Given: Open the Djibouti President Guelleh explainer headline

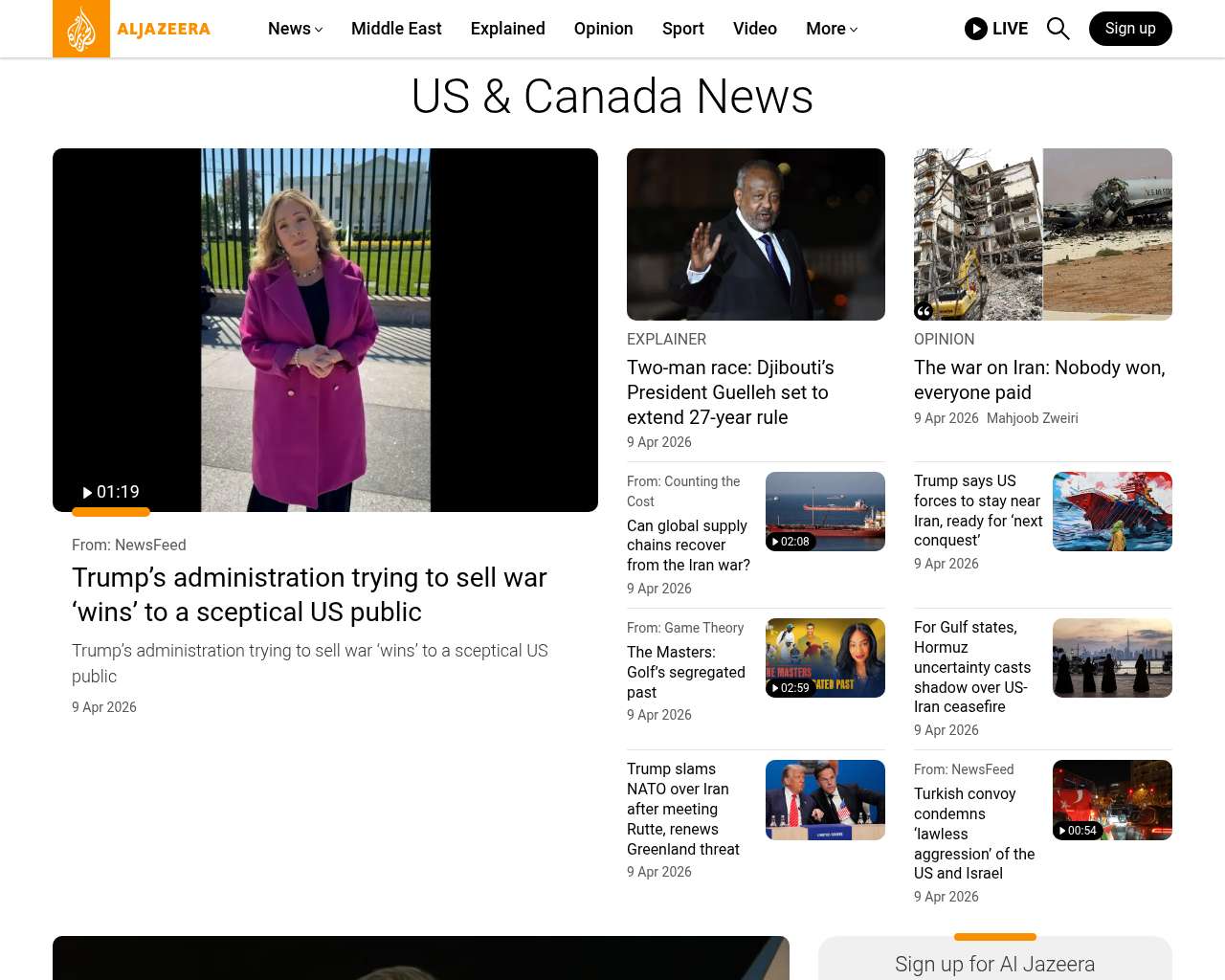Looking at the screenshot, I should [x=729, y=392].
